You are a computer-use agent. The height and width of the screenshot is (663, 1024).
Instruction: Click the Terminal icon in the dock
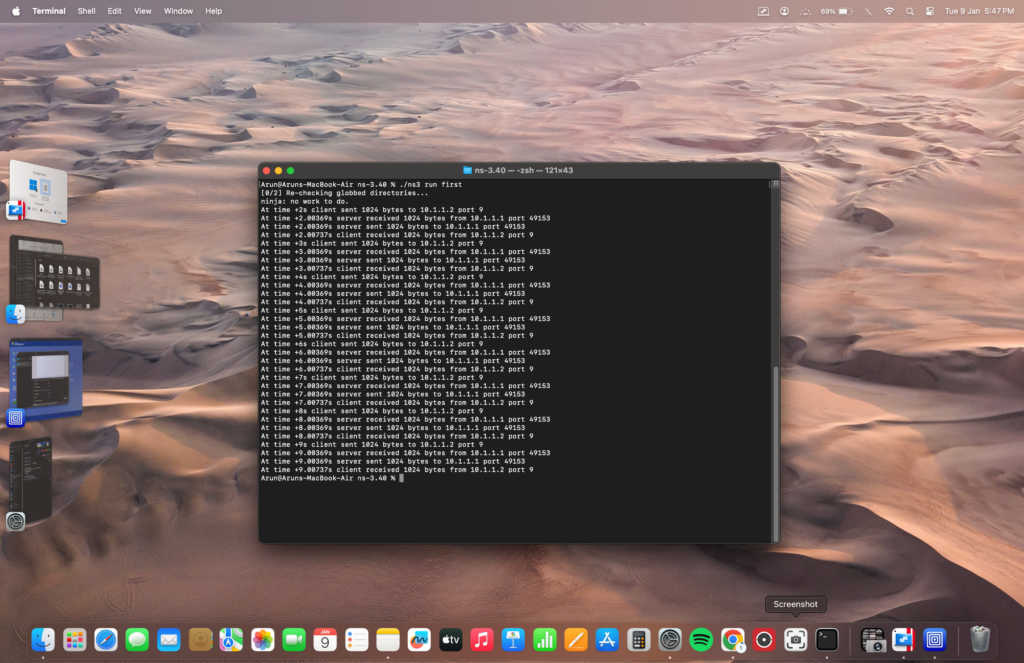[827, 640]
